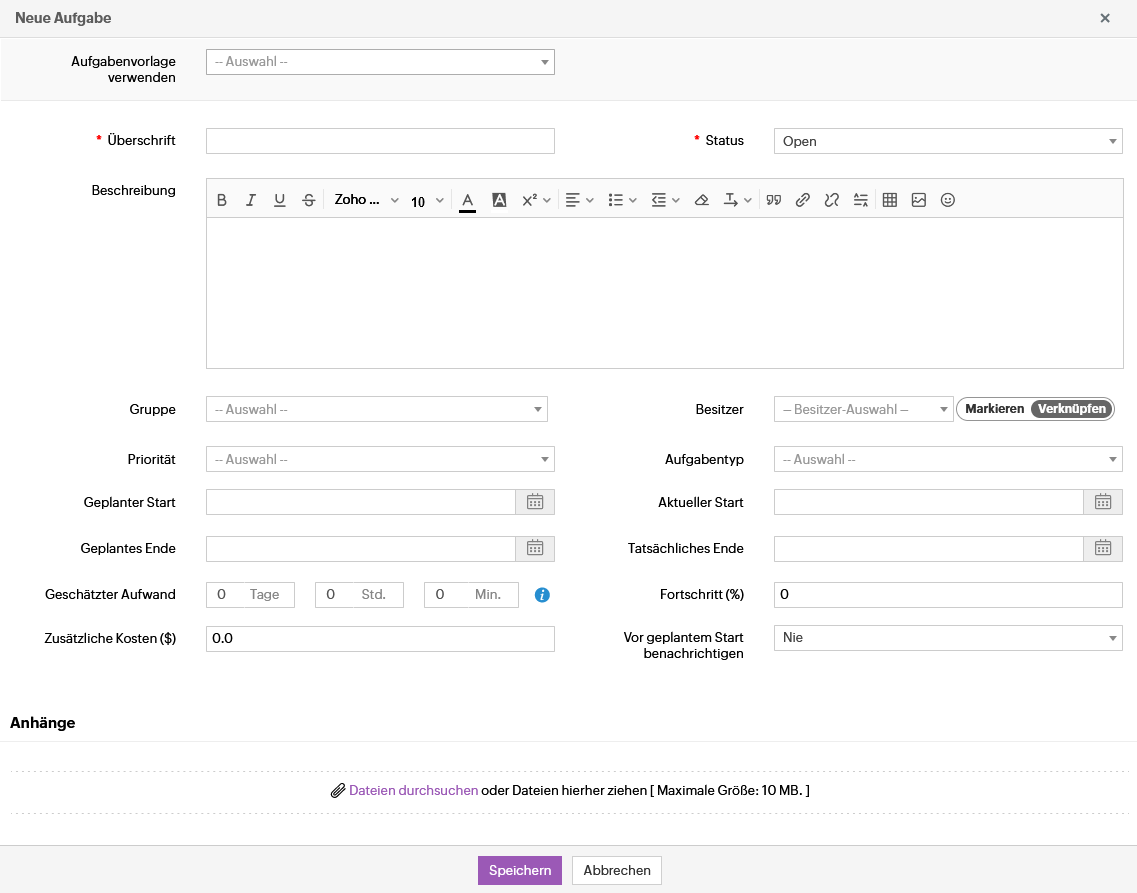Focus the Tage effort field
Viewport: 1137px width, 893px height.
point(250,594)
